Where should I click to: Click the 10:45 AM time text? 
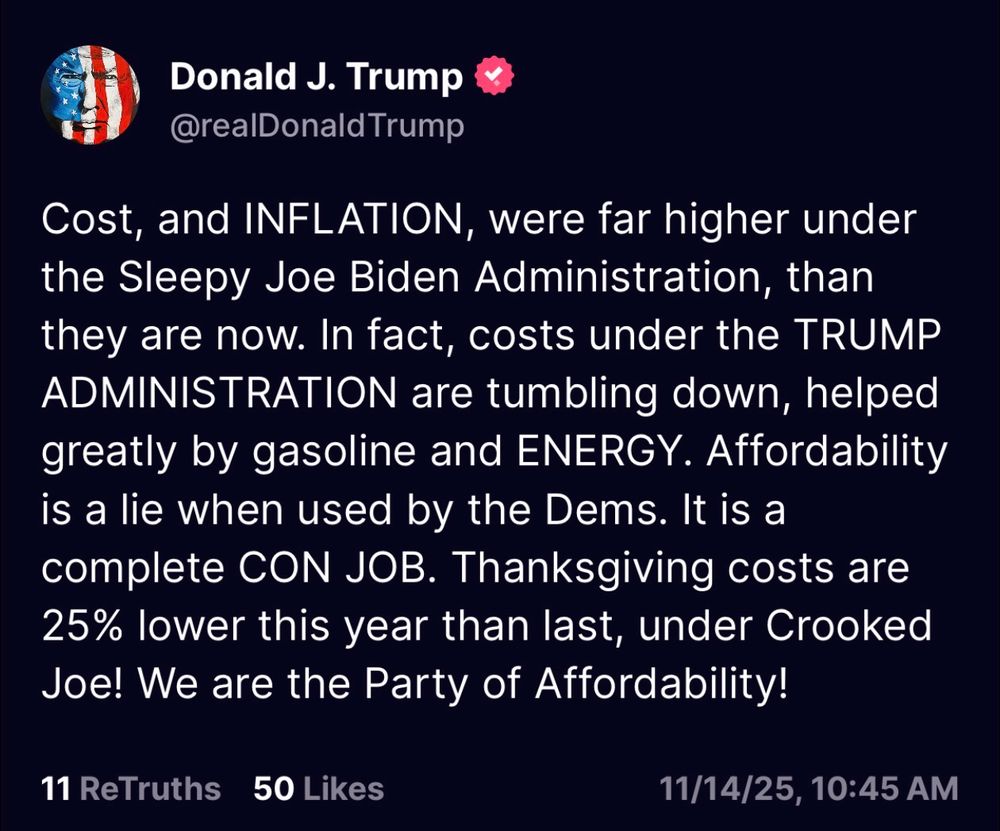click(886, 789)
